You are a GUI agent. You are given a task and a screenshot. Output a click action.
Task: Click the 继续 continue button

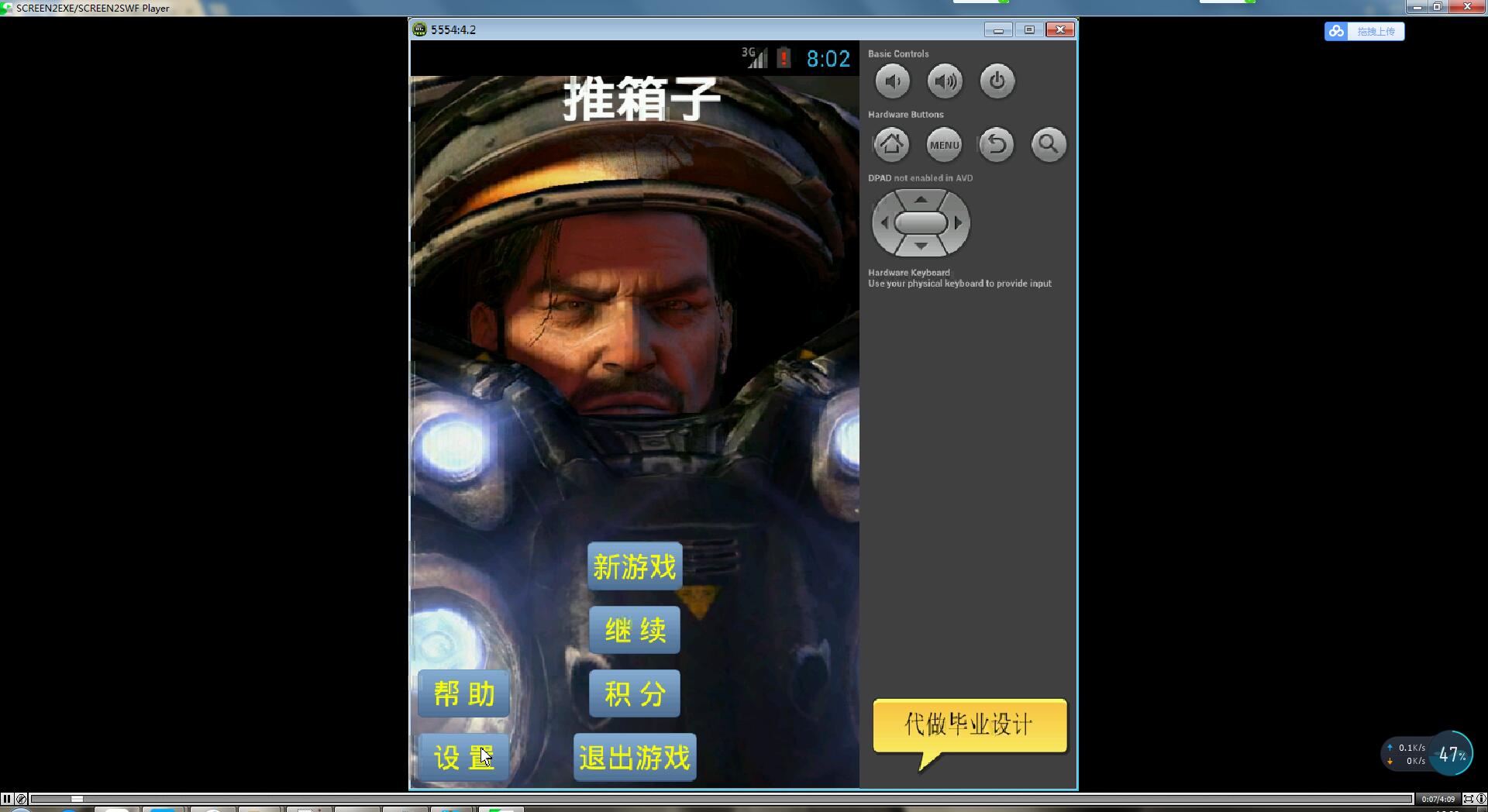coord(635,630)
